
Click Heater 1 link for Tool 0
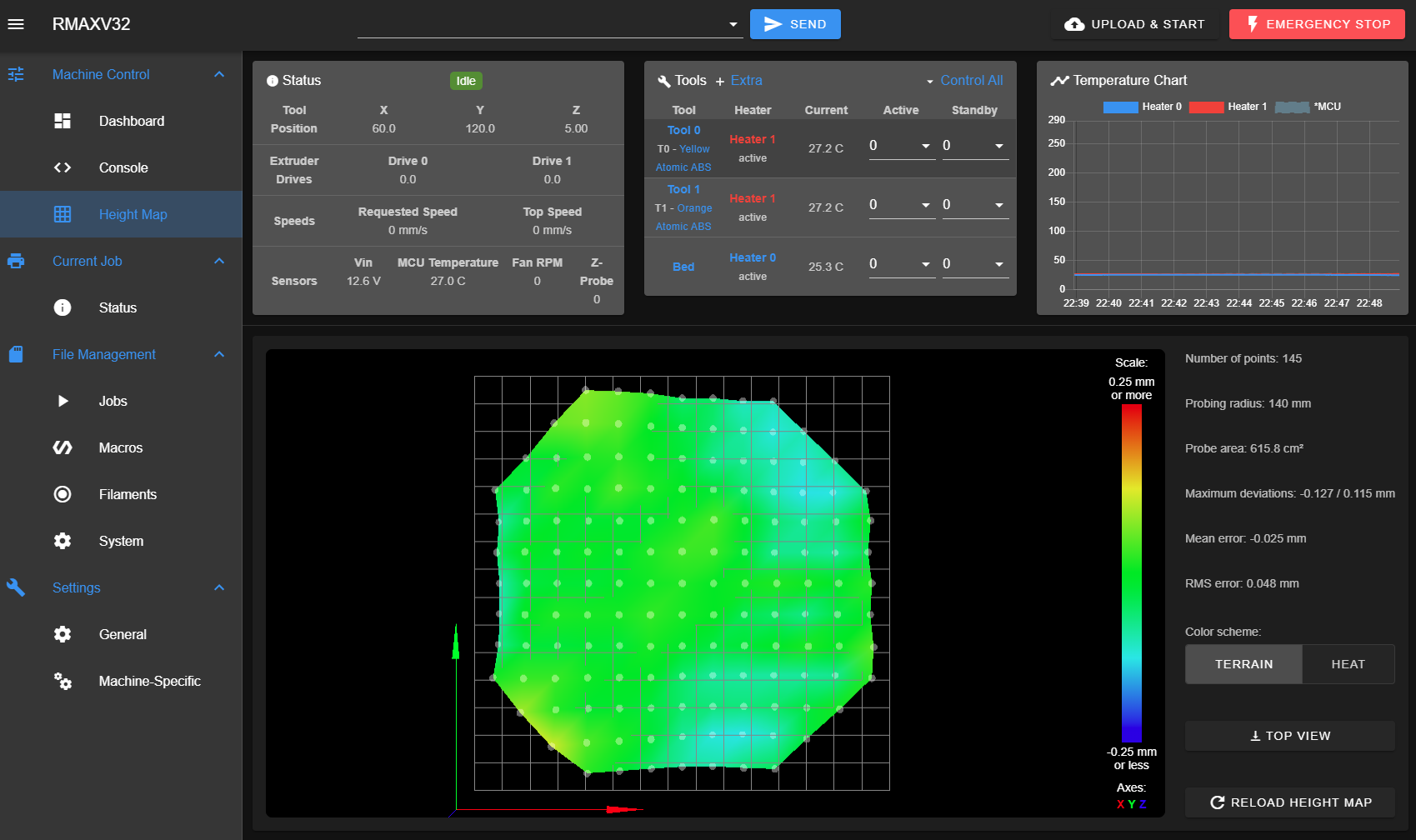(753, 139)
